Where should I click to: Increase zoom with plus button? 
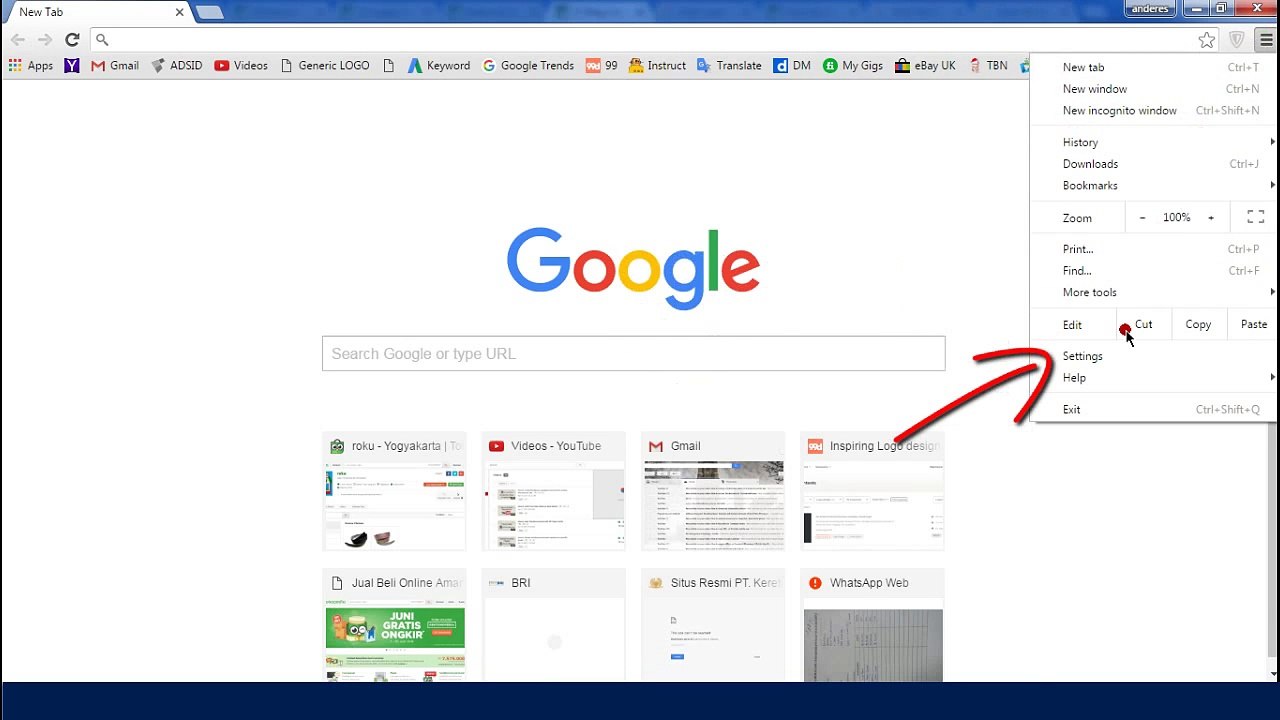(1210, 217)
